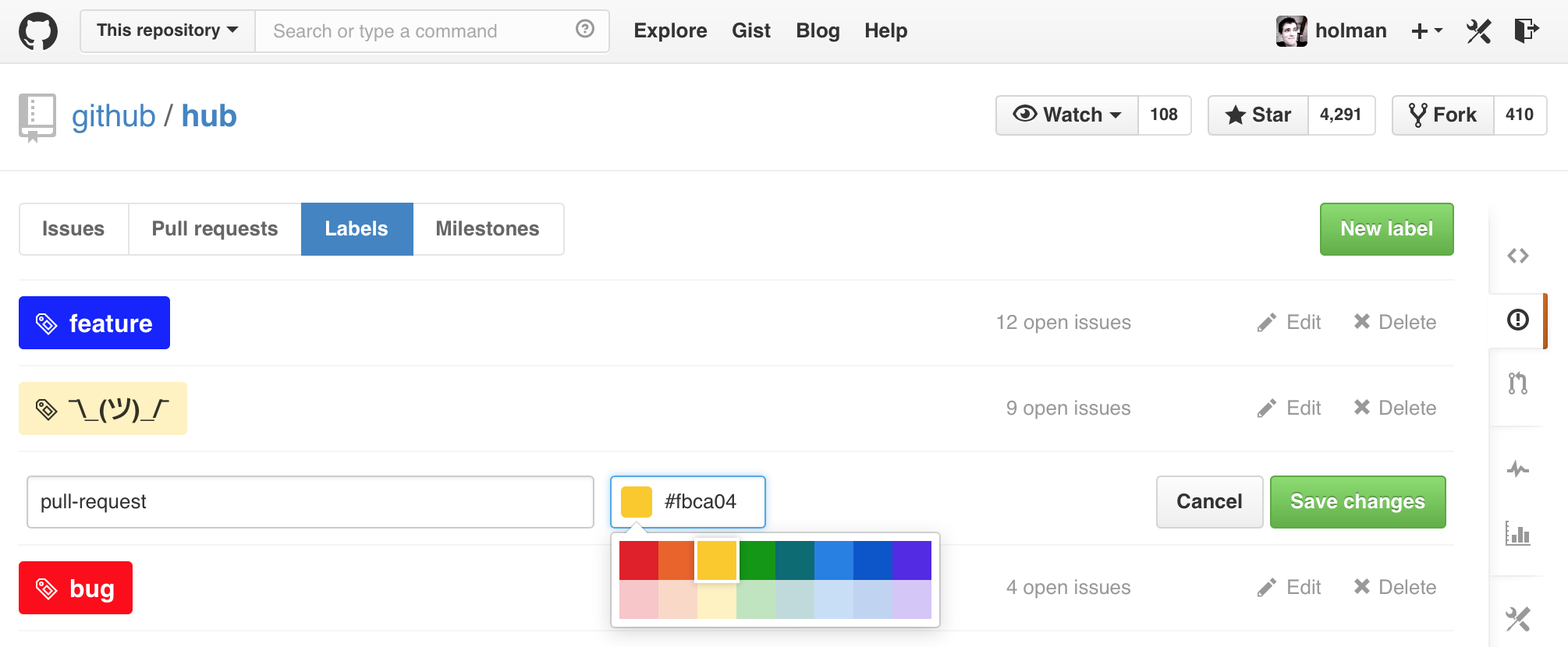
Task: Click the #fbca04 color hex field
Action: [x=688, y=502]
